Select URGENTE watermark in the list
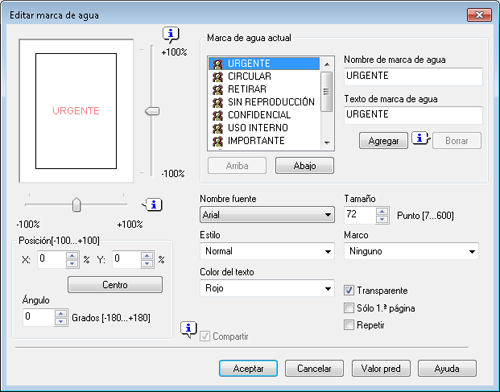 click(x=264, y=63)
